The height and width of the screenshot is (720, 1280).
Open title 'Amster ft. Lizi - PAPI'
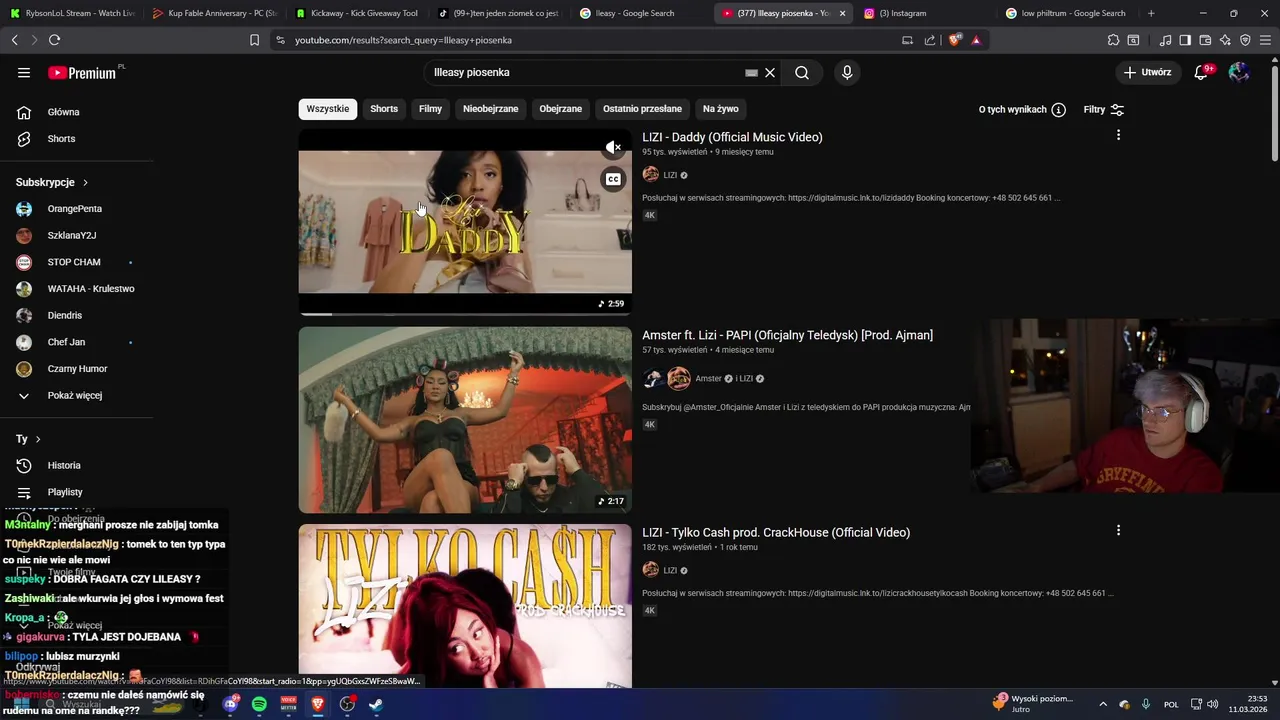tap(787, 335)
